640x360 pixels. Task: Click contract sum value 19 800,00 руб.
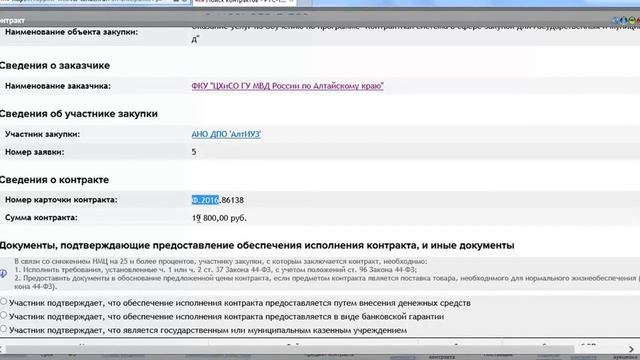[219, 218]
